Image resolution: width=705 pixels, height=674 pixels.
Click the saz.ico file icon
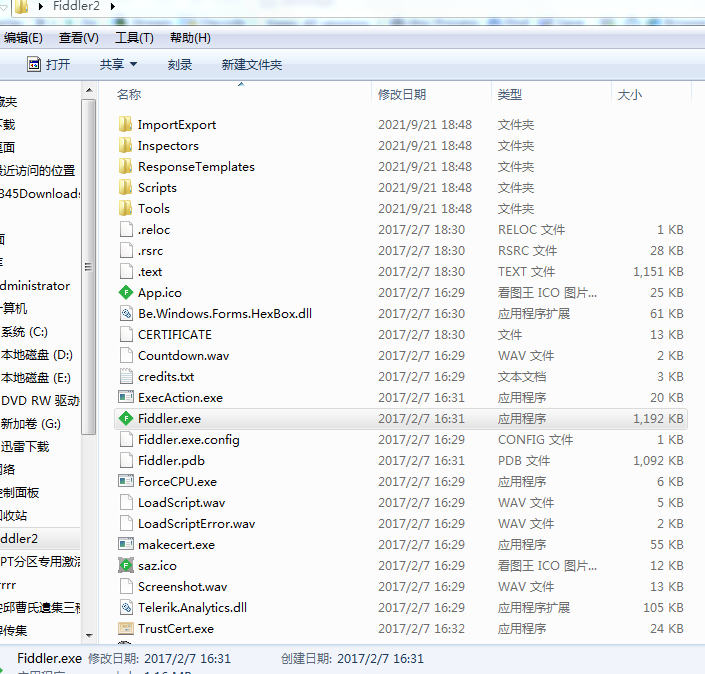(126, 566)
